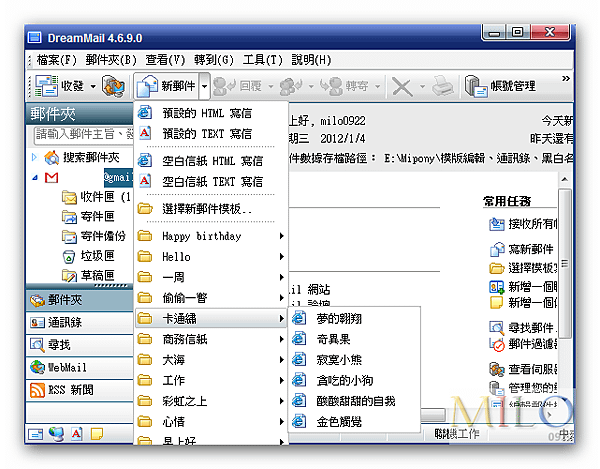
Task: Click the 回覆 reply toolbar button
Action: coord(238,86)
